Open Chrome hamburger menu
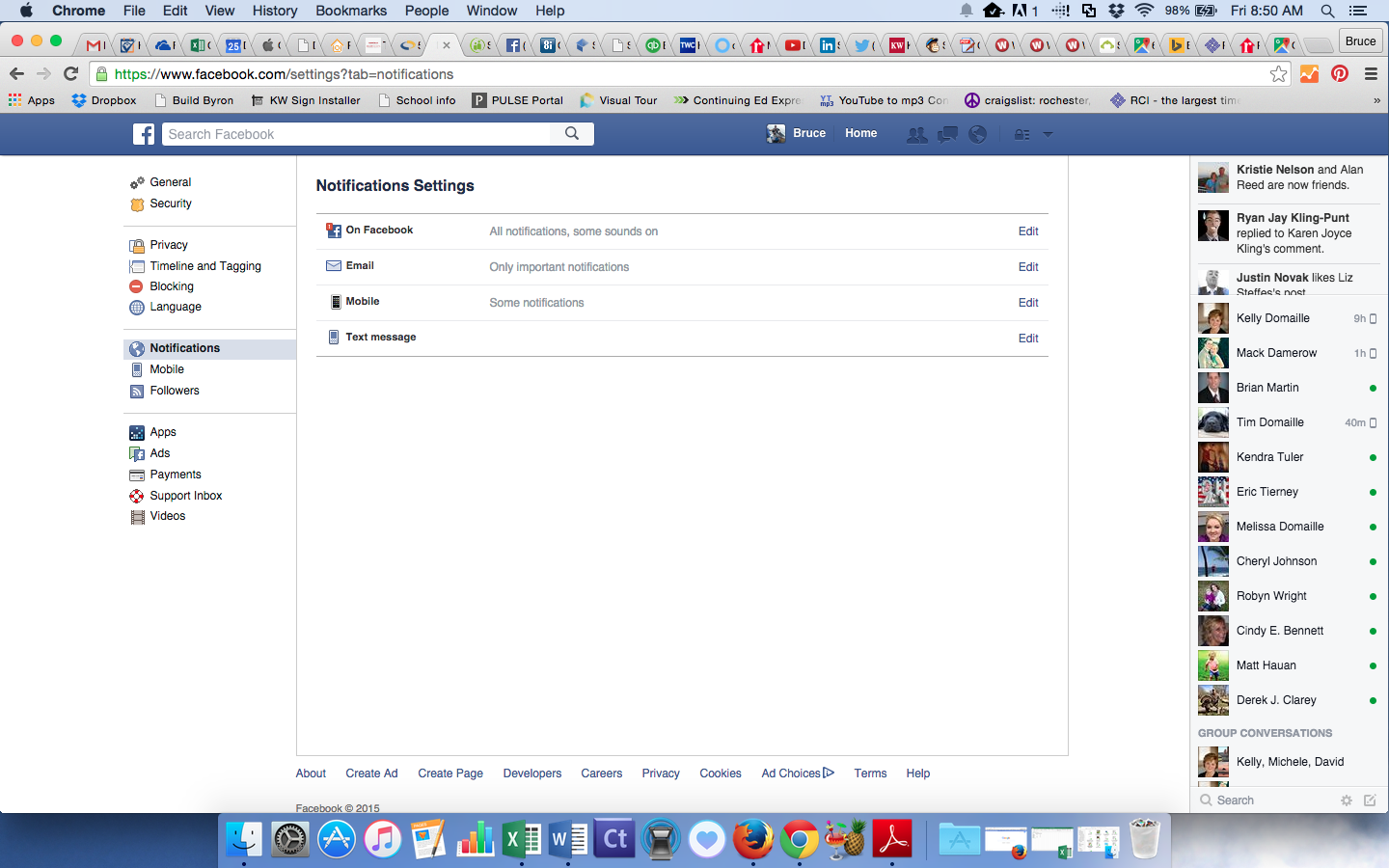The width and height of the screenshot is (1389, 868). pyautogui.click(x=1371, y=73)
